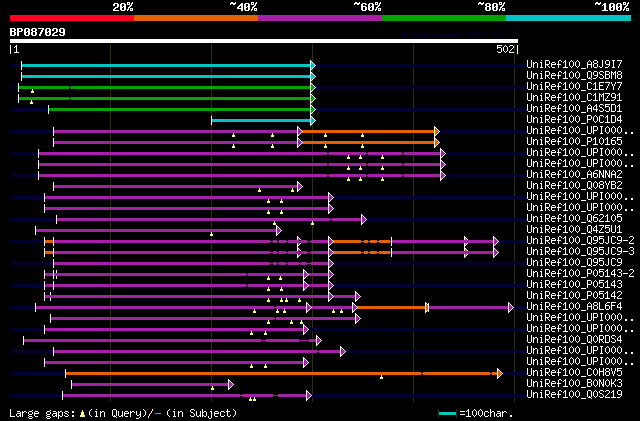Click the red 20% identity color segment
The height and width of the screenshot is (421, 640).
click(72, 18)
